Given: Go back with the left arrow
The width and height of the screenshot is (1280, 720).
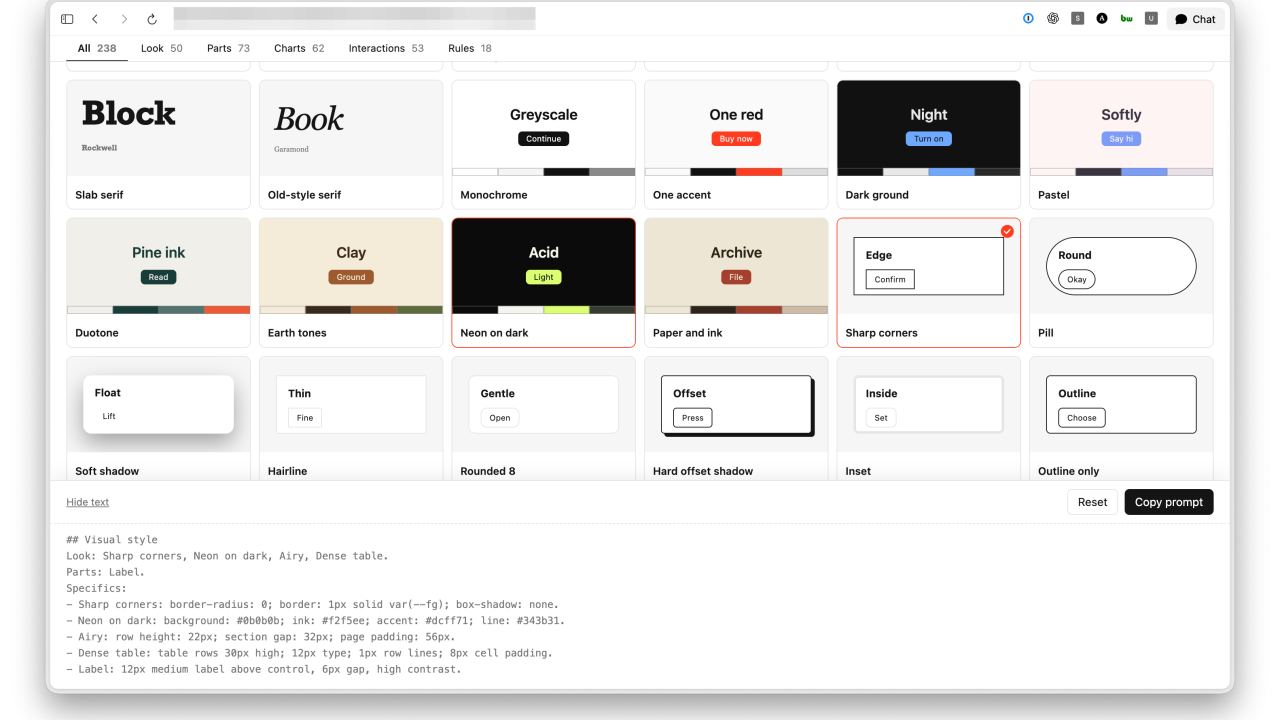Looking at the screenshot, I should pos(95,19).
